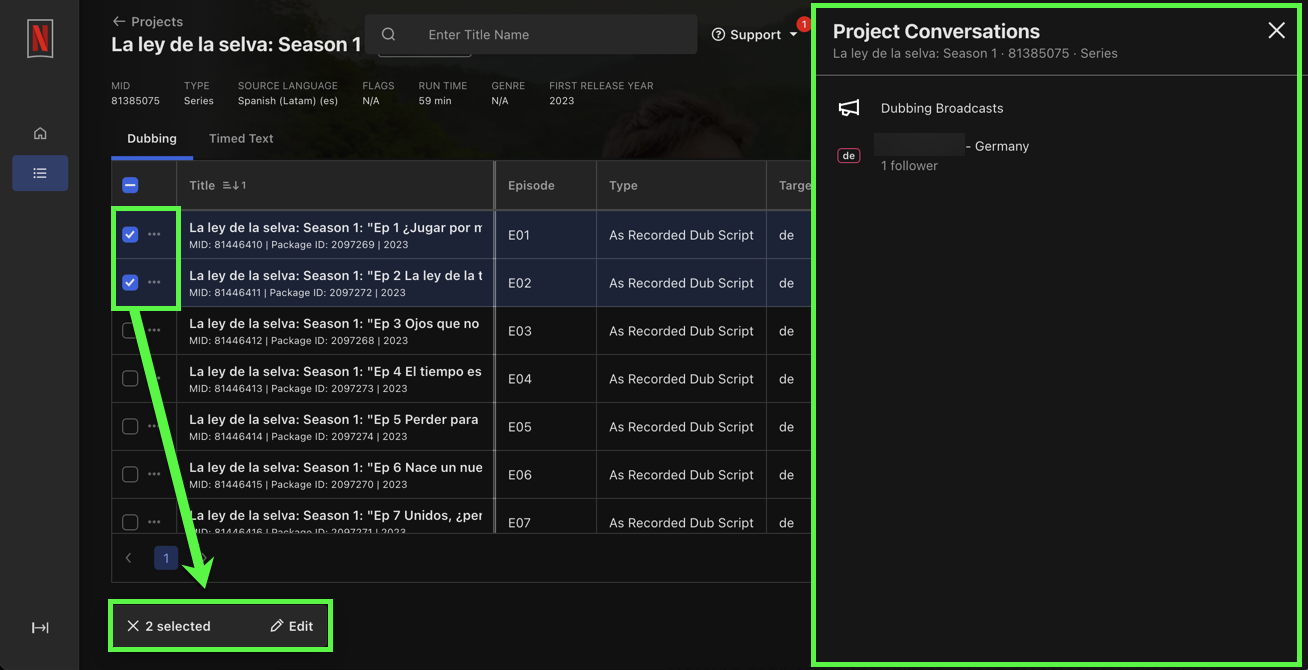Check the Ep 4 row checkbox
The height and width of the screenshot is (670, 1308).
point(130,379)
